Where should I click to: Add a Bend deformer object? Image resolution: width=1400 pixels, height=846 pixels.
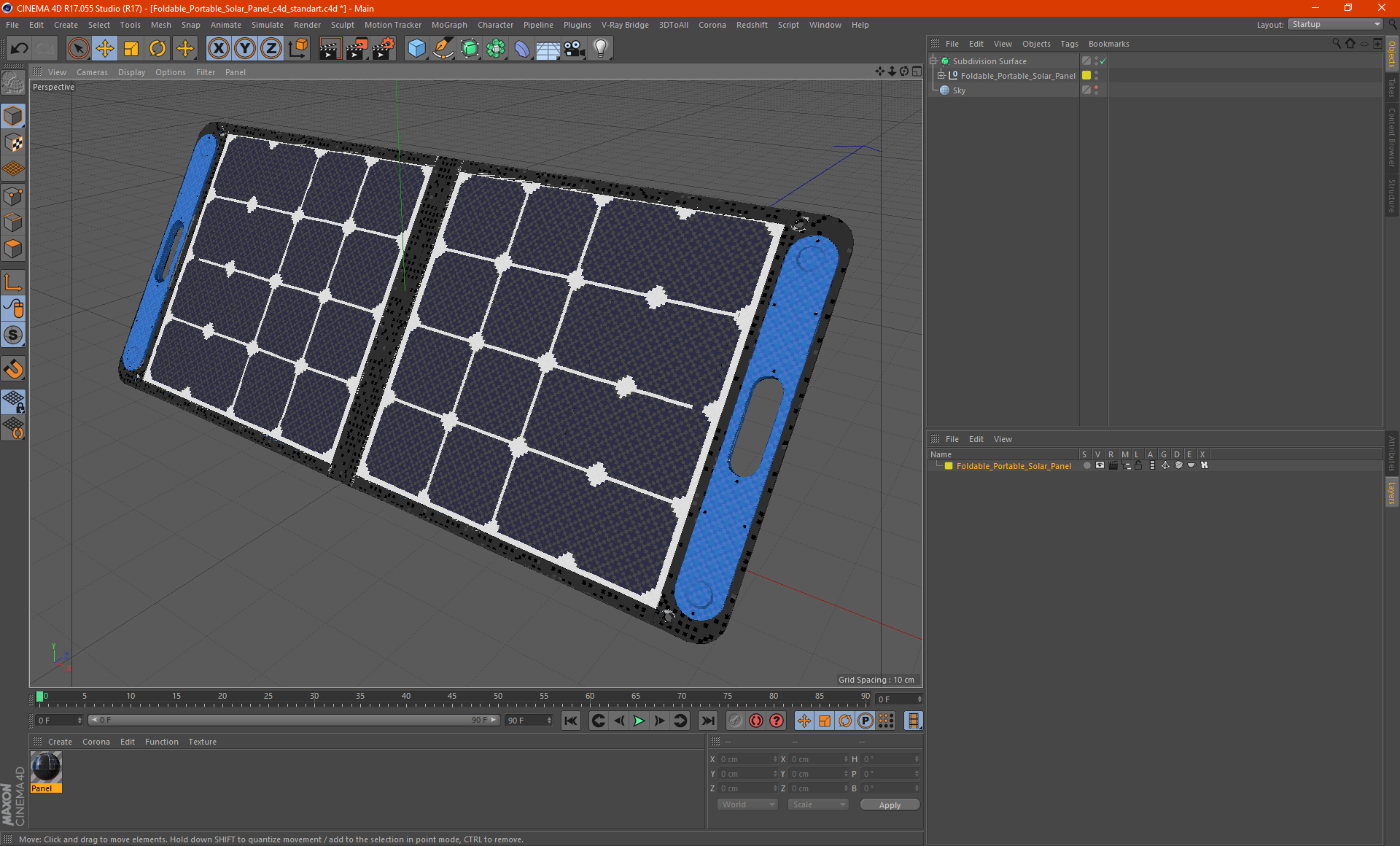tap(522, 49)
